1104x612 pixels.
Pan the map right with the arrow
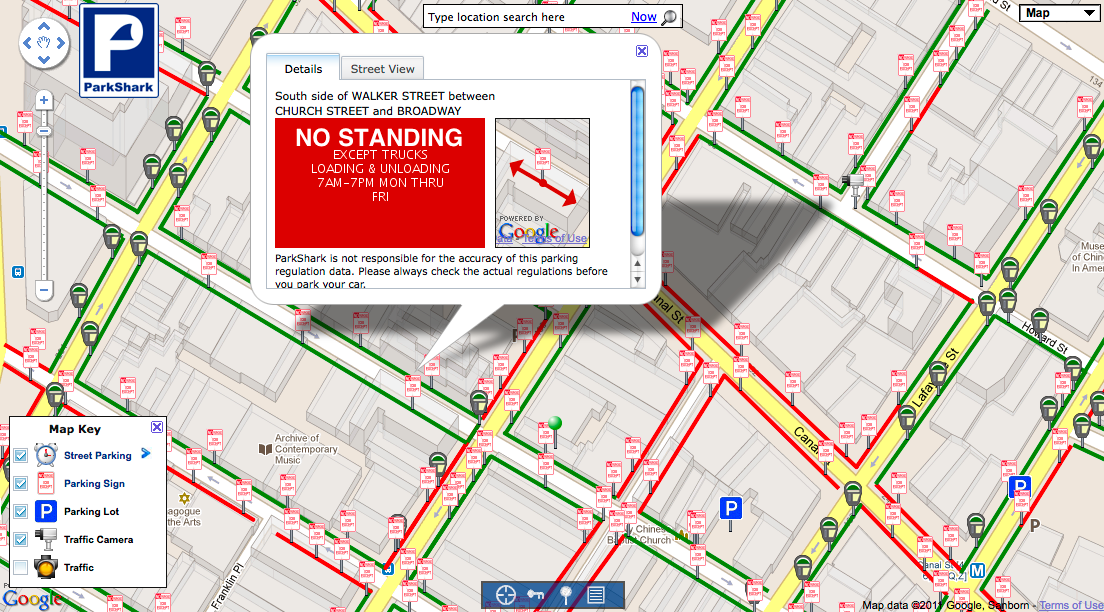61,43
